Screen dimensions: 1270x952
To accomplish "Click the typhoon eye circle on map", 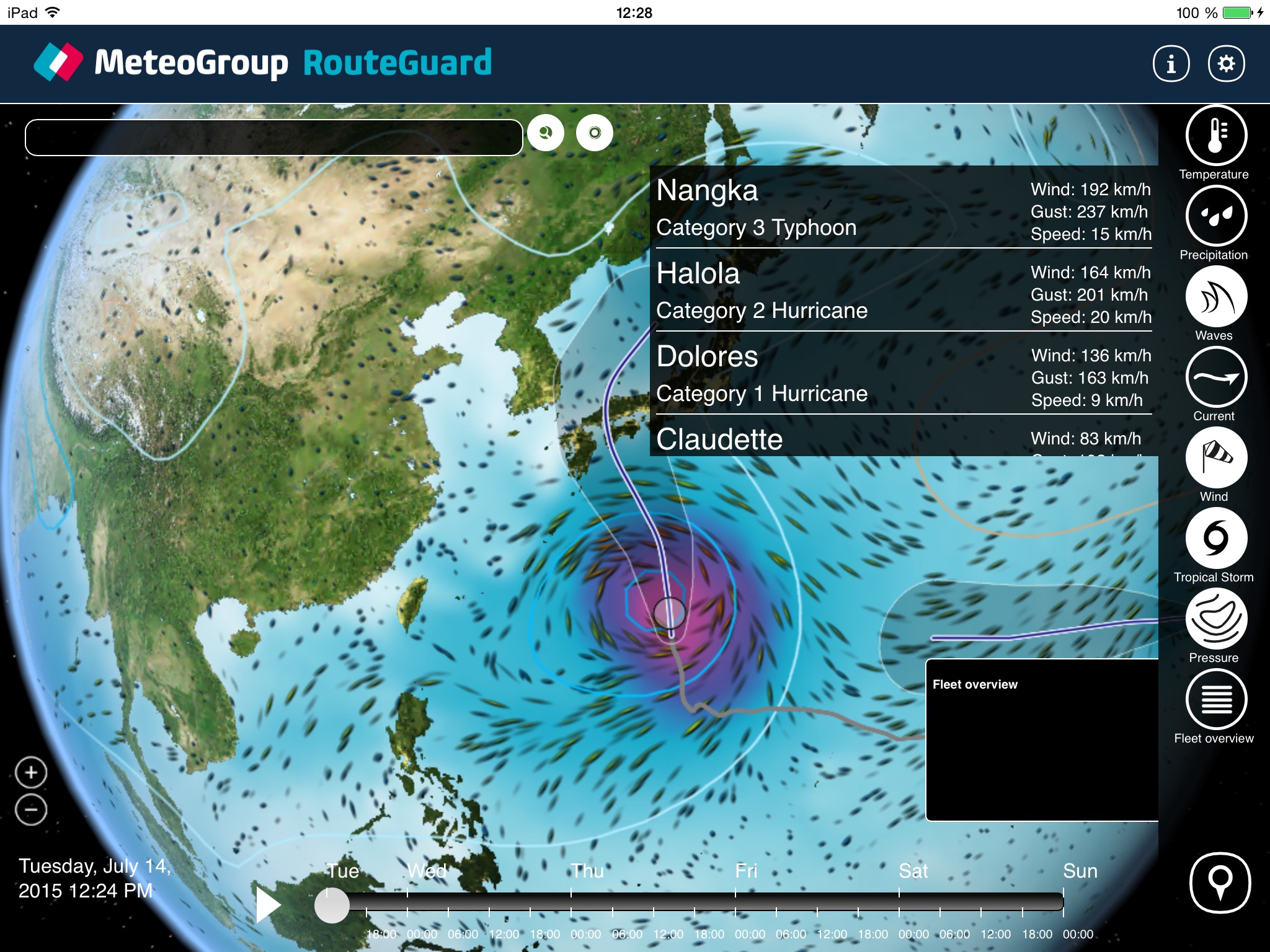I will tap(669, 613).
